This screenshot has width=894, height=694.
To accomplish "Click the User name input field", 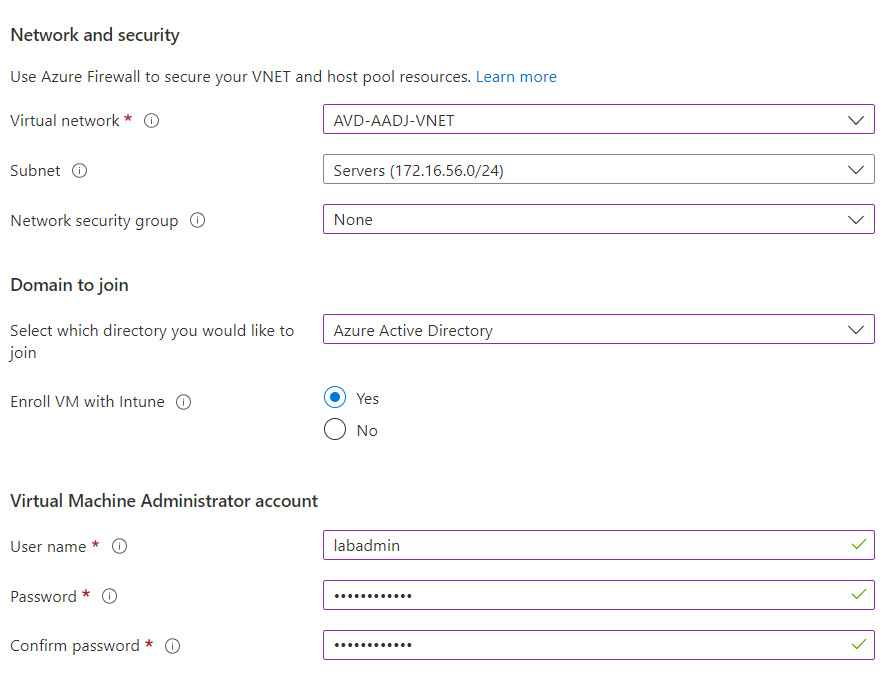I will pyautogui.click(x=585, y=545).
